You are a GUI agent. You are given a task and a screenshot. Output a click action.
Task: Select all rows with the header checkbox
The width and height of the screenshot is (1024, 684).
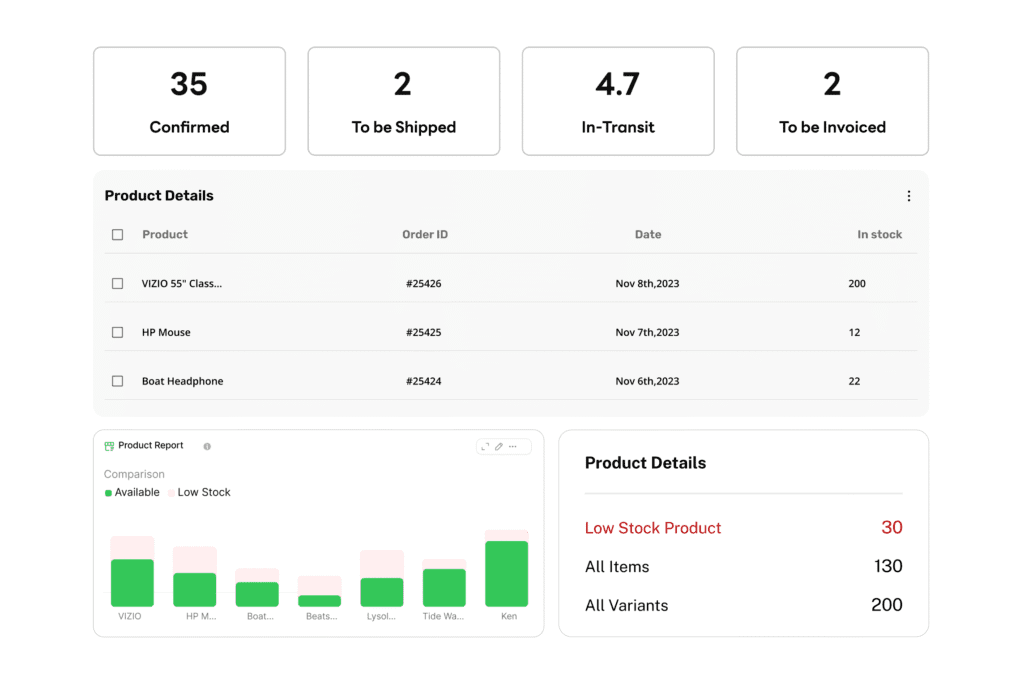pyautogui.click(x=117, y=234)
